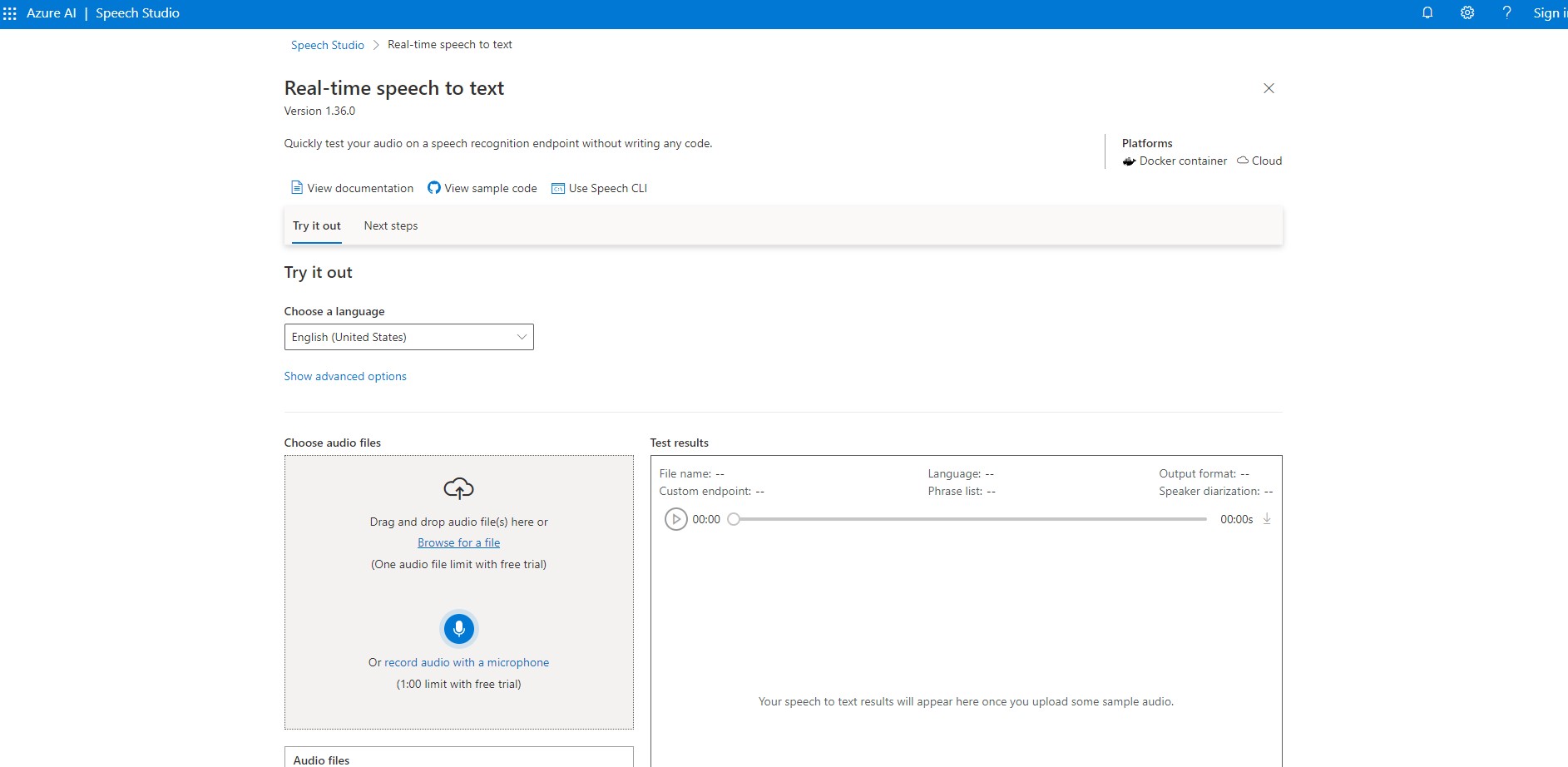The image size is (1568, 767).
Task: Open the View documentation link
Action: [x=352, y=188]
